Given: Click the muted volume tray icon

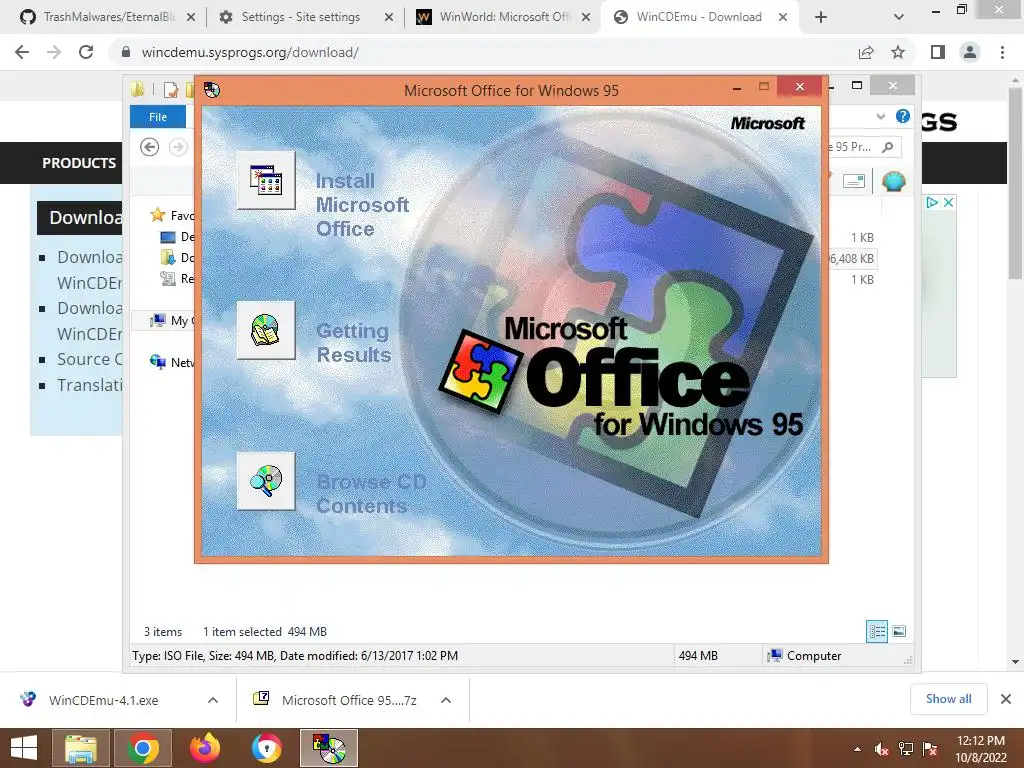Looking at the screenshot, I should tap(882, 749).
